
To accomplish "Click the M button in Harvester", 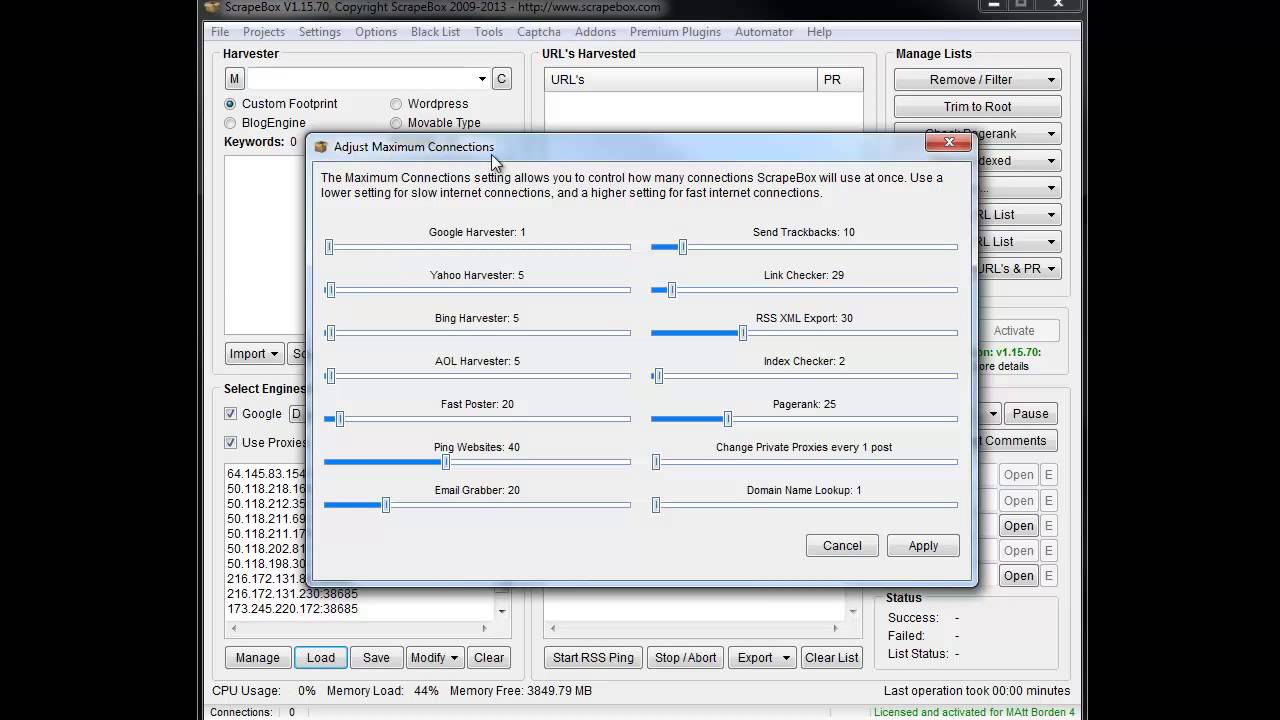I will (234, 79).
